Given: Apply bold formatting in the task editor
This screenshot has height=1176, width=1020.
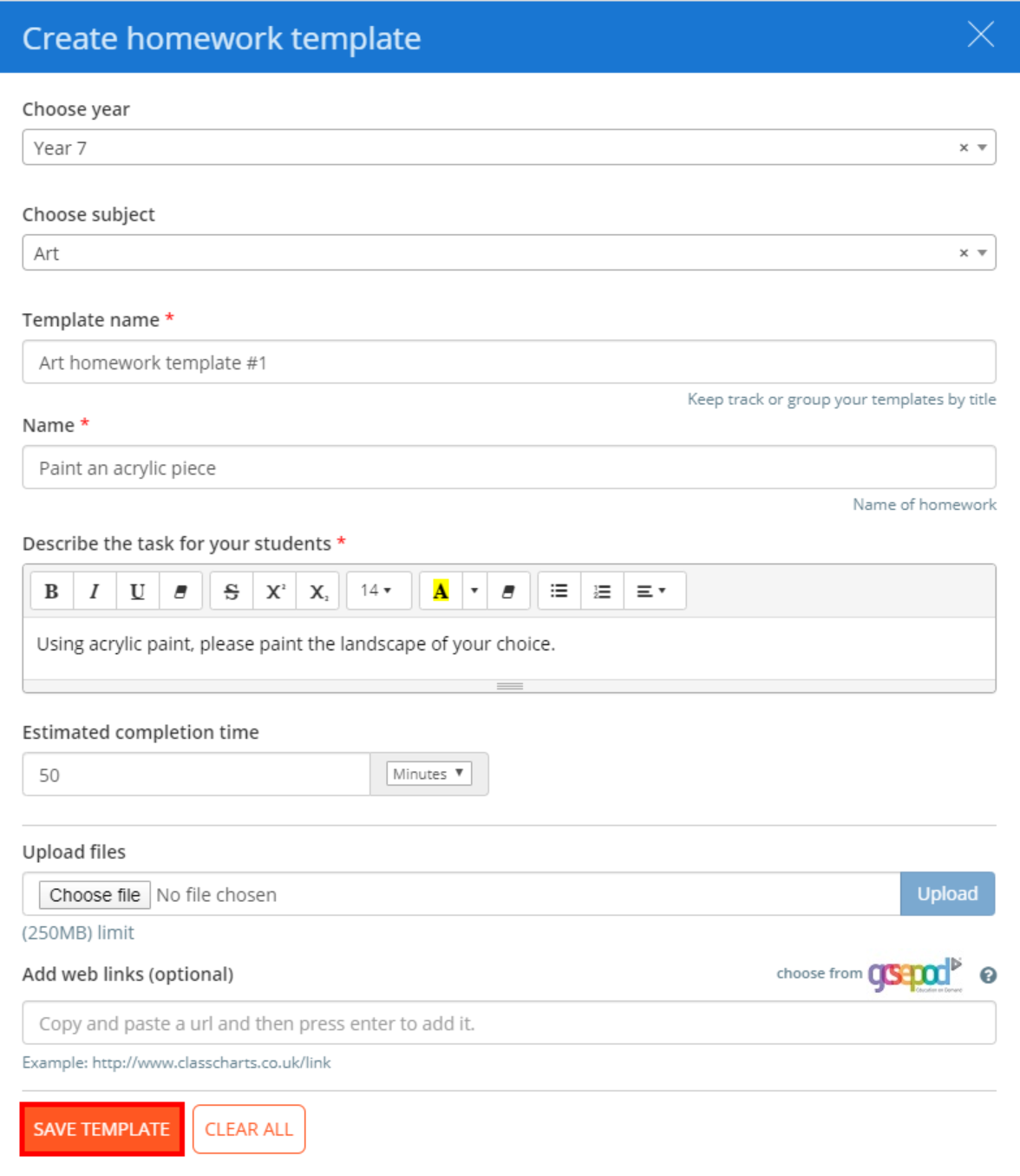Looking at the screenshot, I should [x=50, y=591].
